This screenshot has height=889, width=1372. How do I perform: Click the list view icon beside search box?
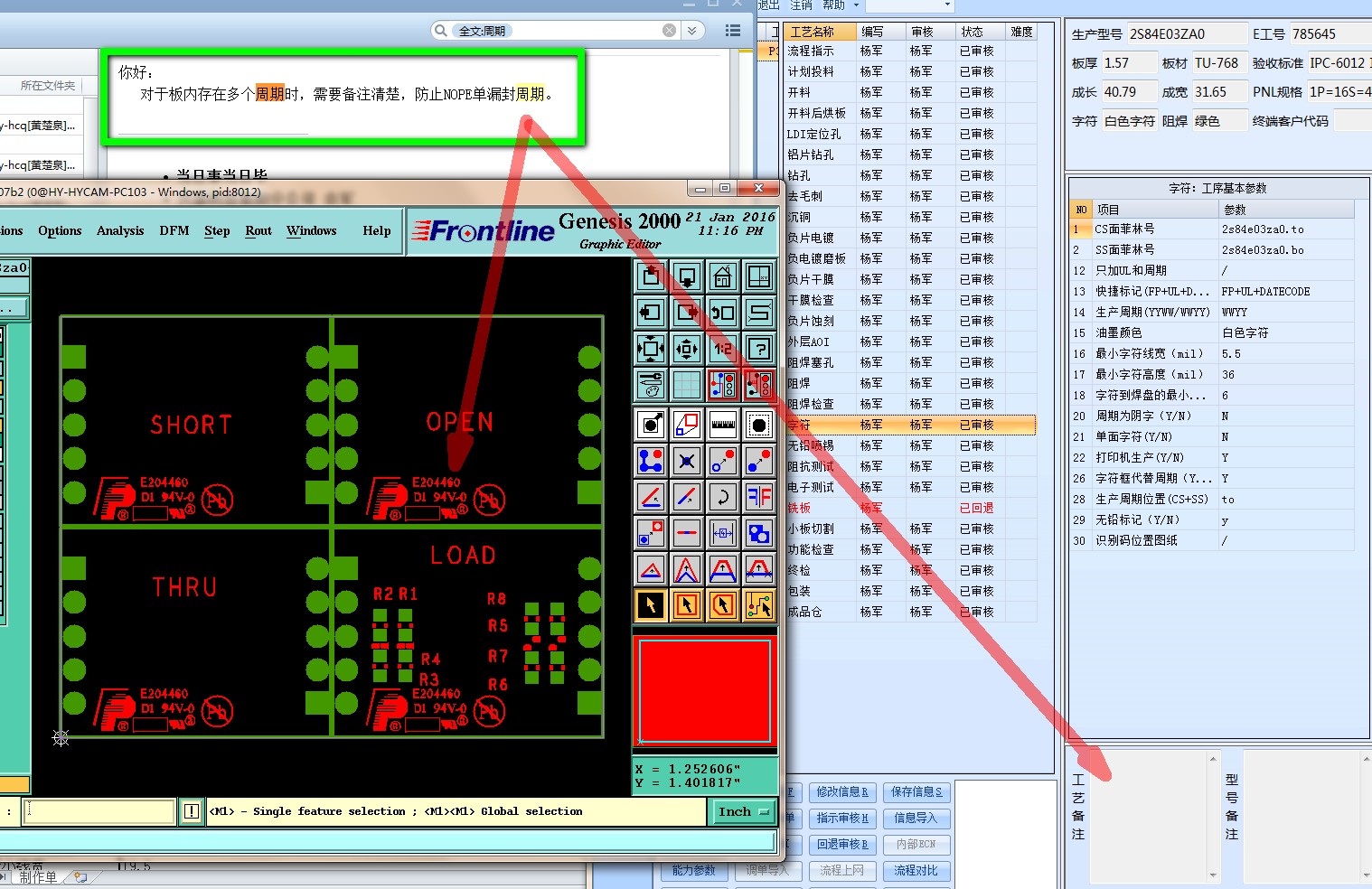point(733,31)
